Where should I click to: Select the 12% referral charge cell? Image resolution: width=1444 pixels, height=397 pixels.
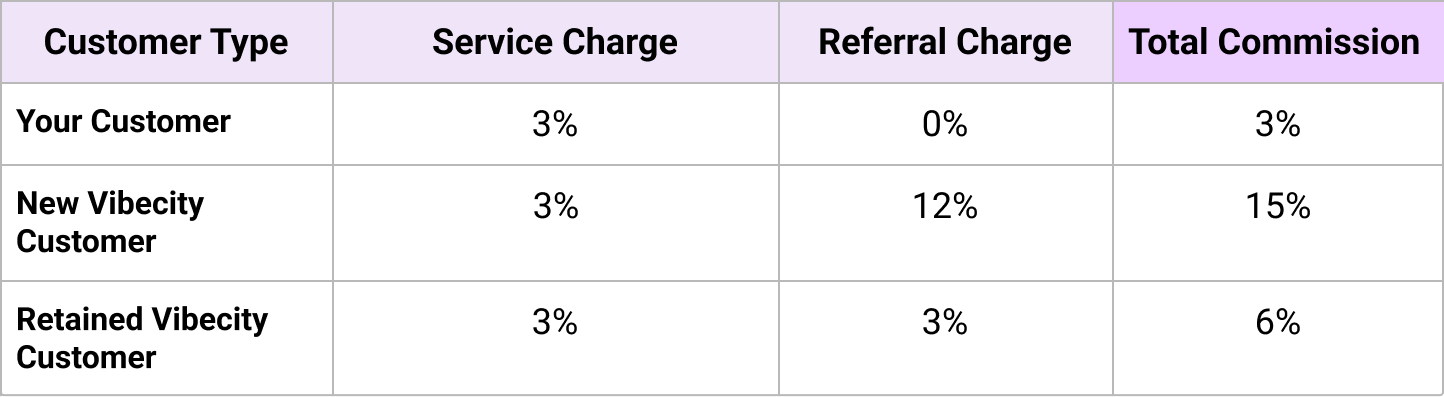(945, 223)
